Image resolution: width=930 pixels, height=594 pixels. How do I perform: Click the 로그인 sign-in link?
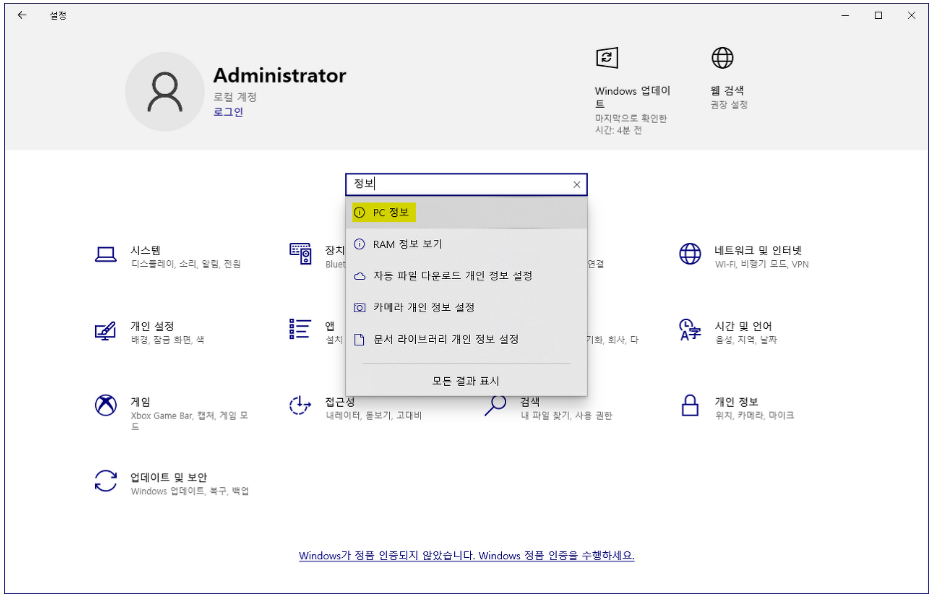coord(228,112)
